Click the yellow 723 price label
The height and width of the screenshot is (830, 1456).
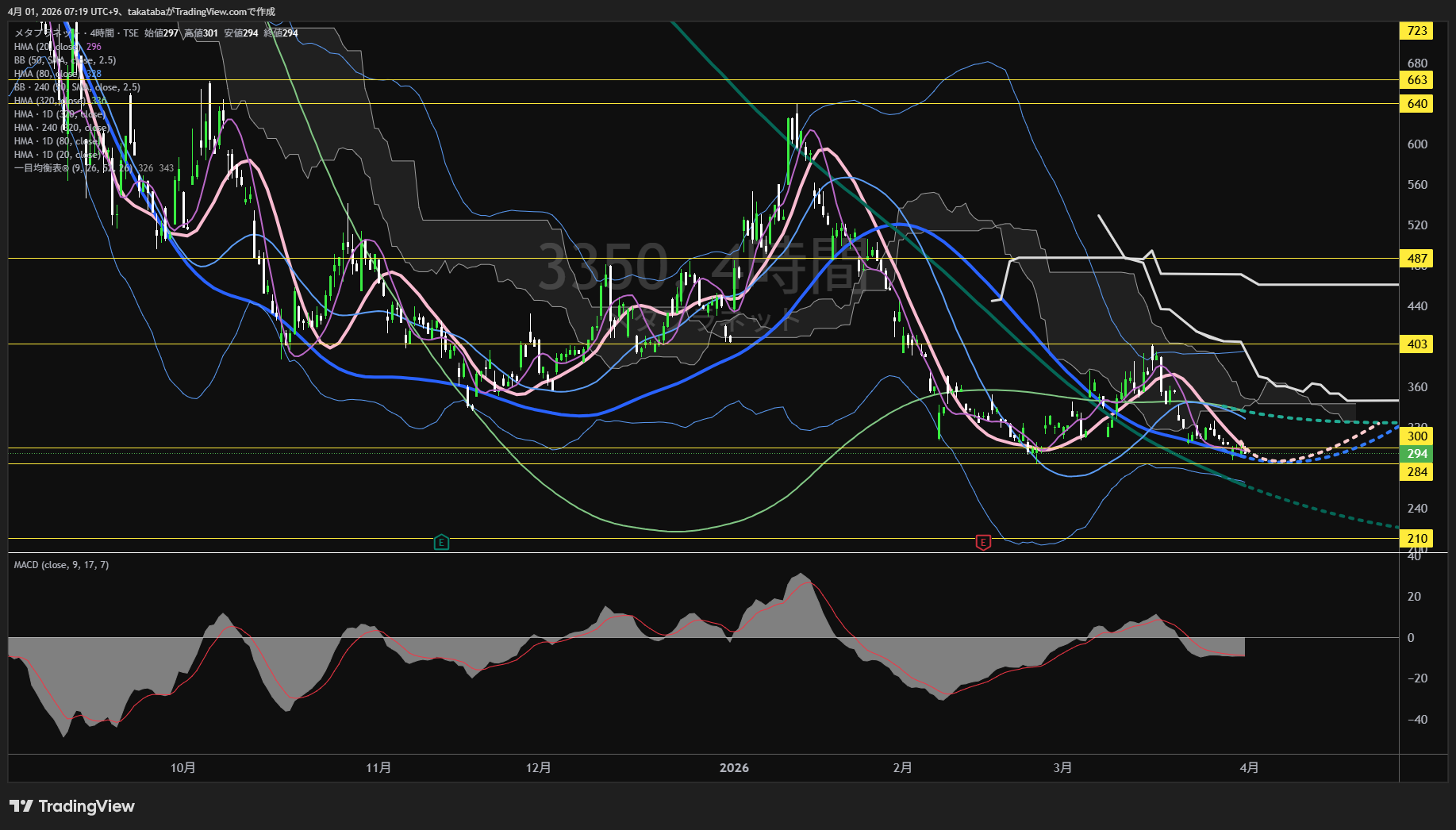tap(1416, 31)
